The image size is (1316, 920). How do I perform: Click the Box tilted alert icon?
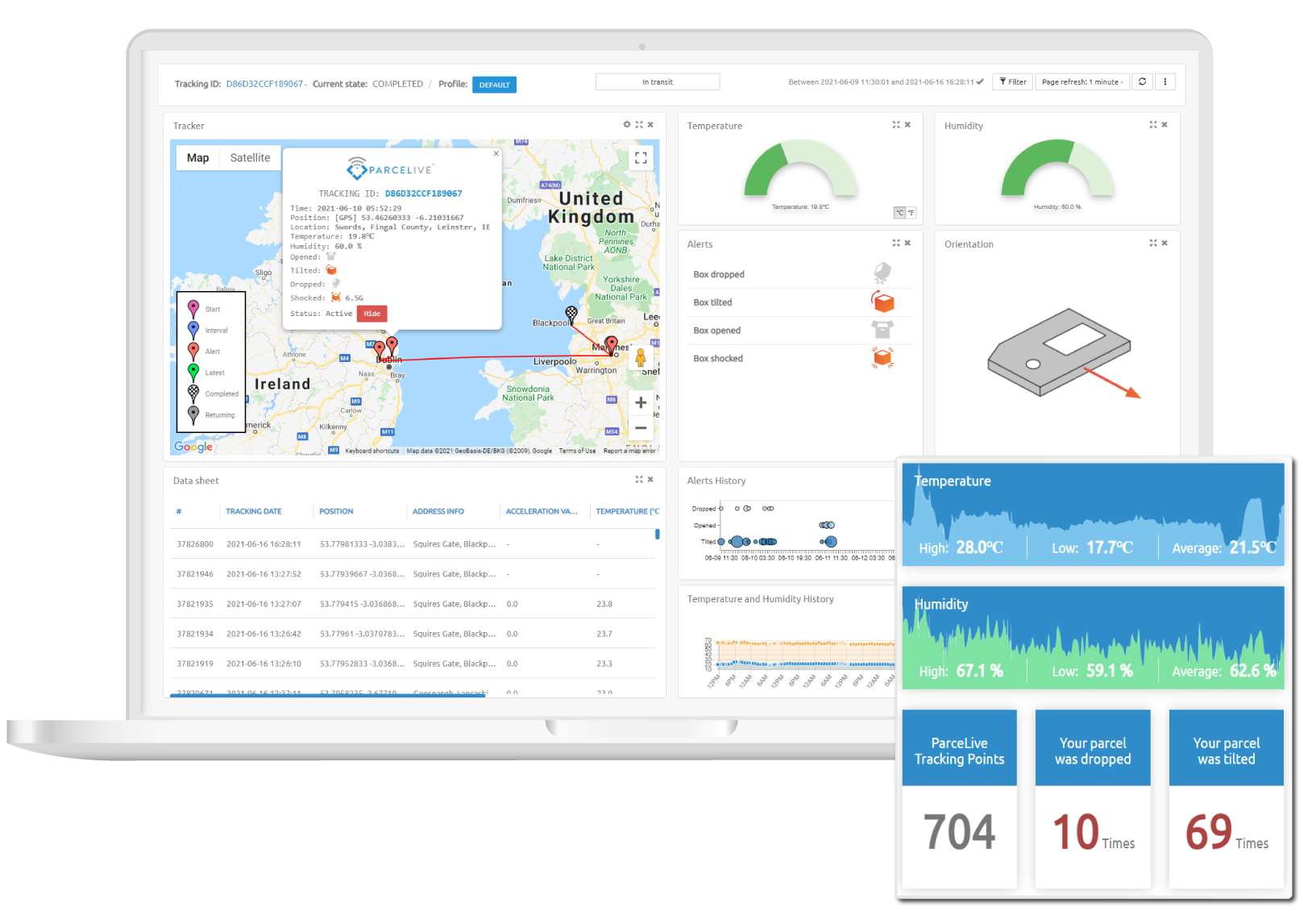883,302
